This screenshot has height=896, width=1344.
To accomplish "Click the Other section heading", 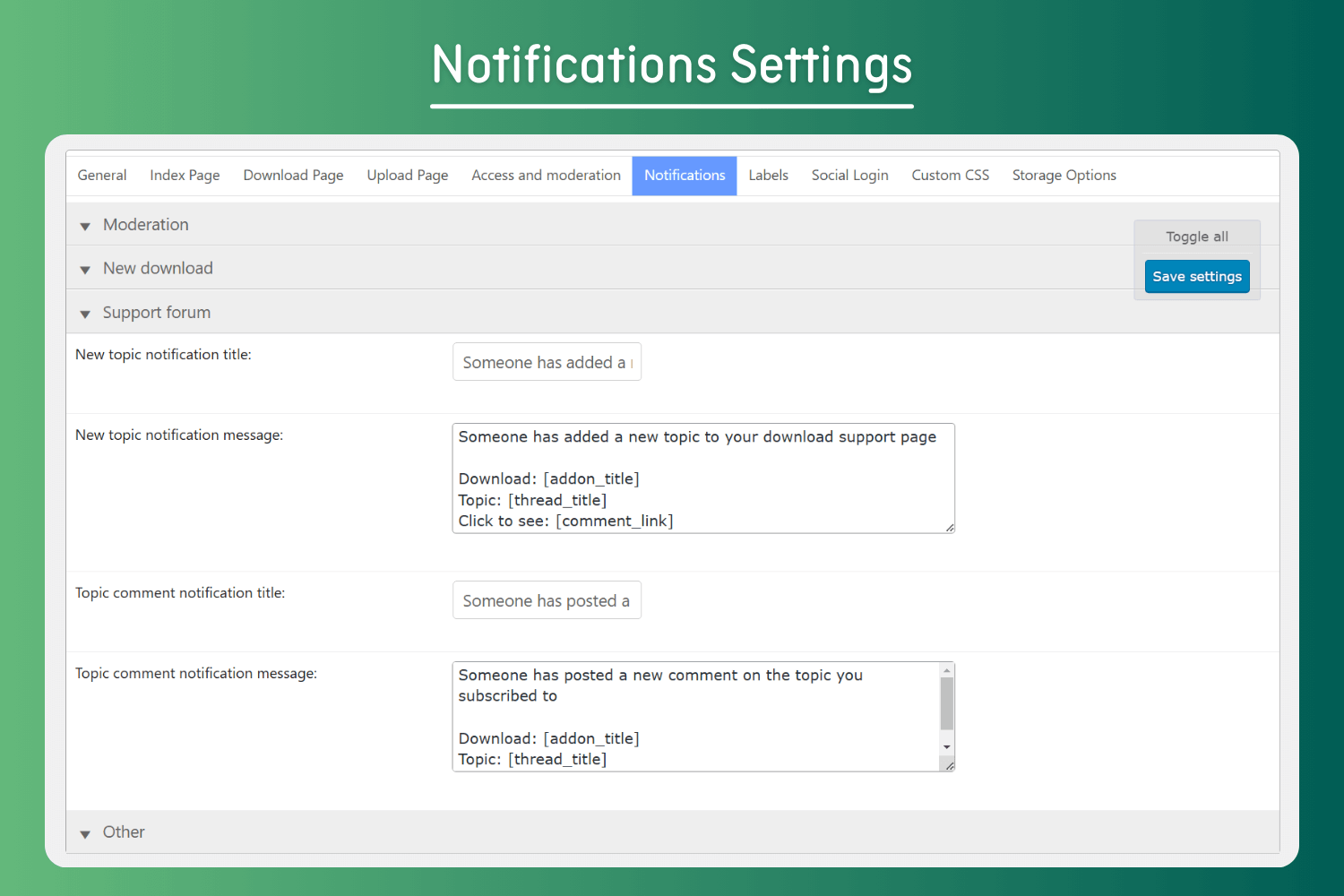I will pyautogui.click(x=124, y=832).
